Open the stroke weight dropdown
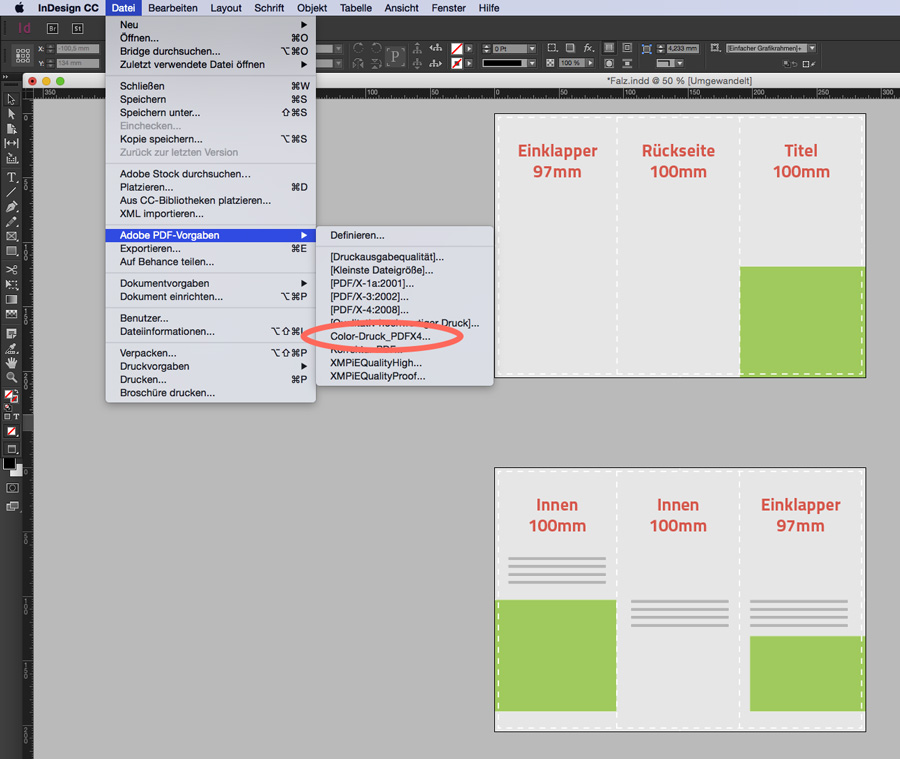 pyautogui.click(x=532, y=49)
